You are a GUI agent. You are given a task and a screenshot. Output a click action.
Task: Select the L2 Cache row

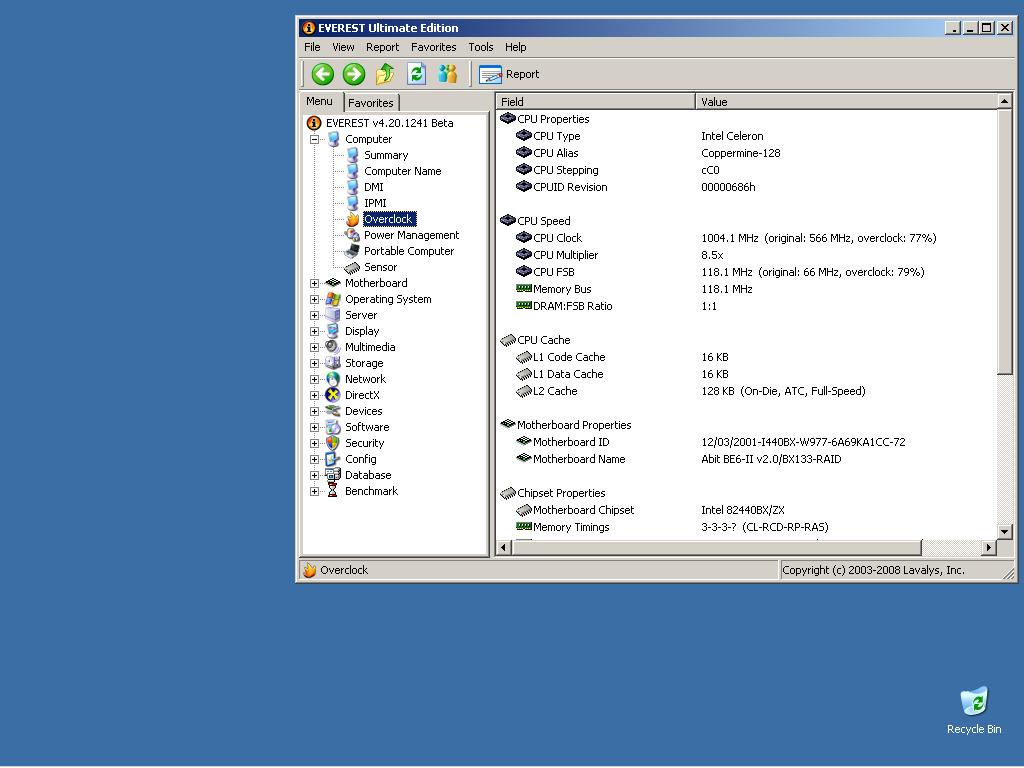click(x=746, y=391)
